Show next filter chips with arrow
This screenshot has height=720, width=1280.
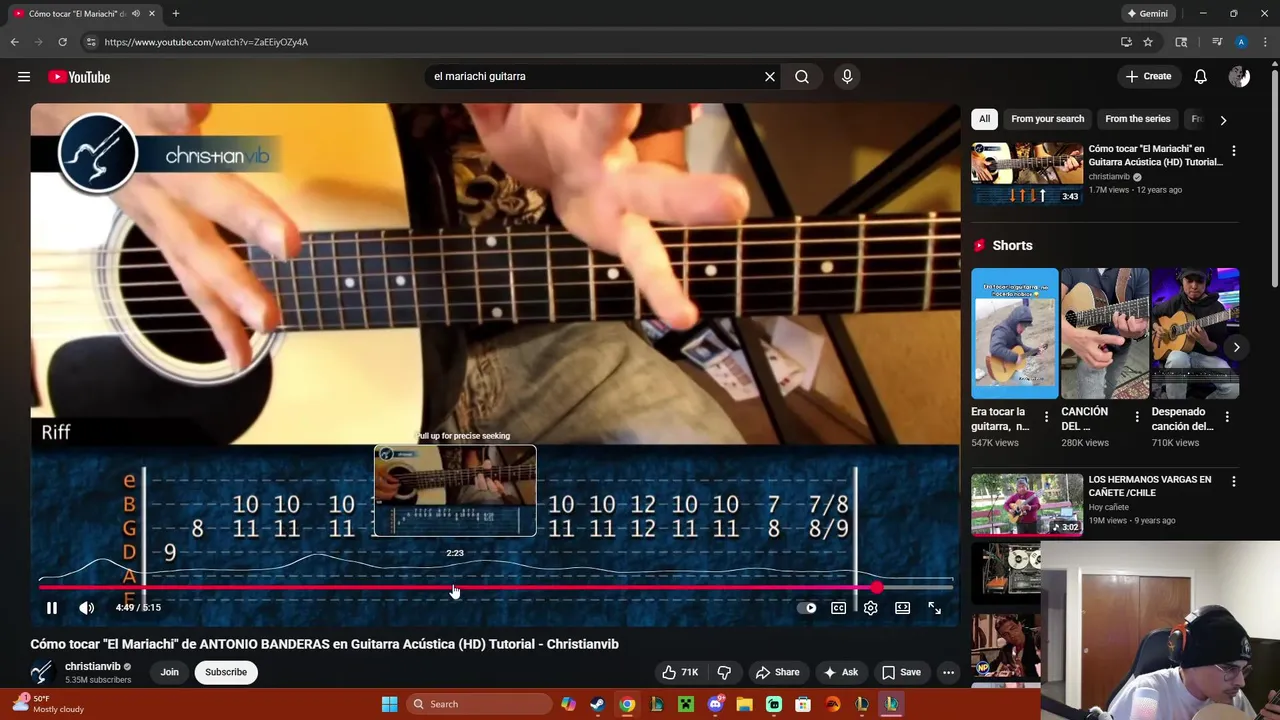click(x=1223, y=120)
